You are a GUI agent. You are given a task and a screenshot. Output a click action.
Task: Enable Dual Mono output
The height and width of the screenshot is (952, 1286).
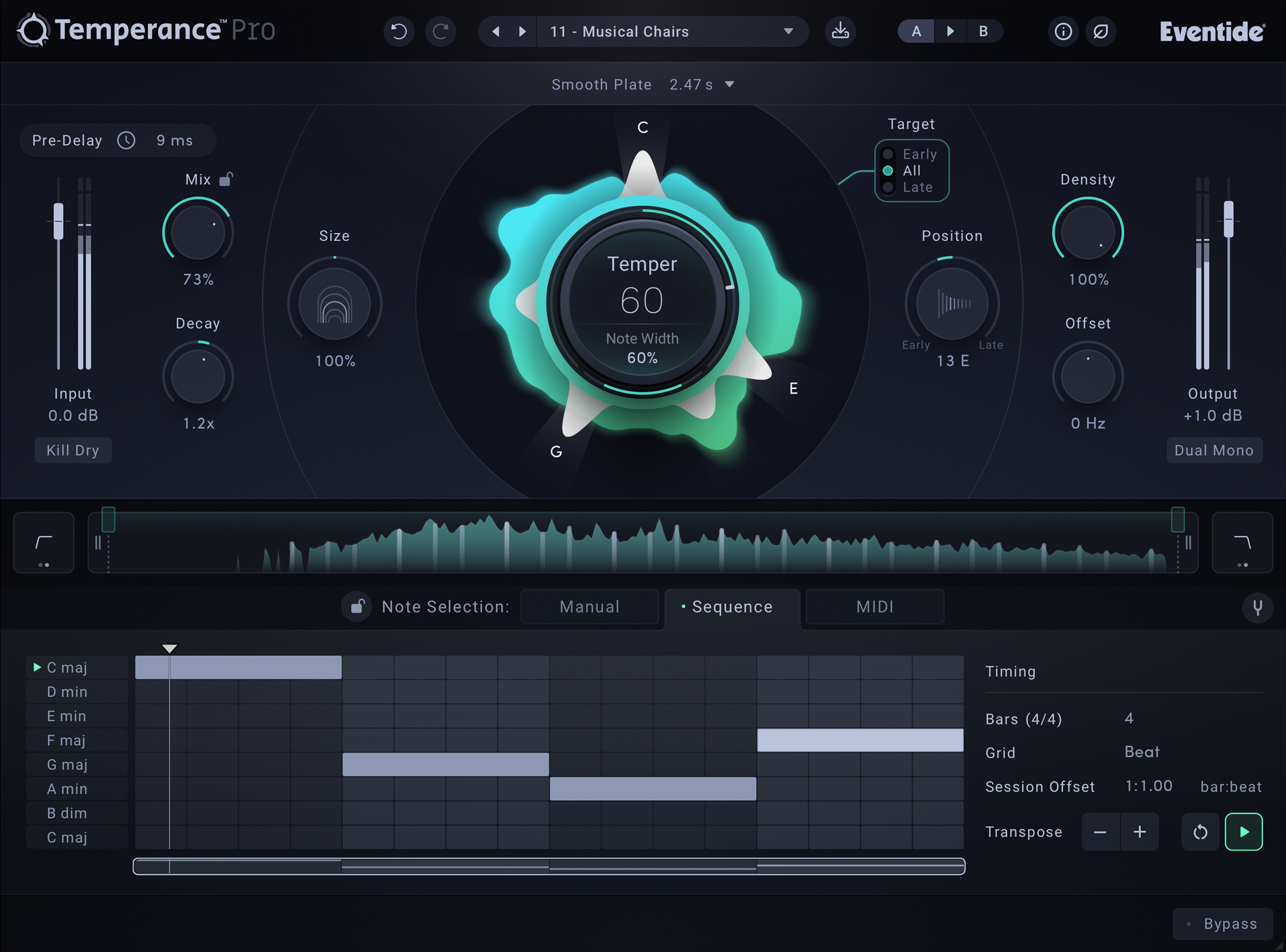point(1214,450)
